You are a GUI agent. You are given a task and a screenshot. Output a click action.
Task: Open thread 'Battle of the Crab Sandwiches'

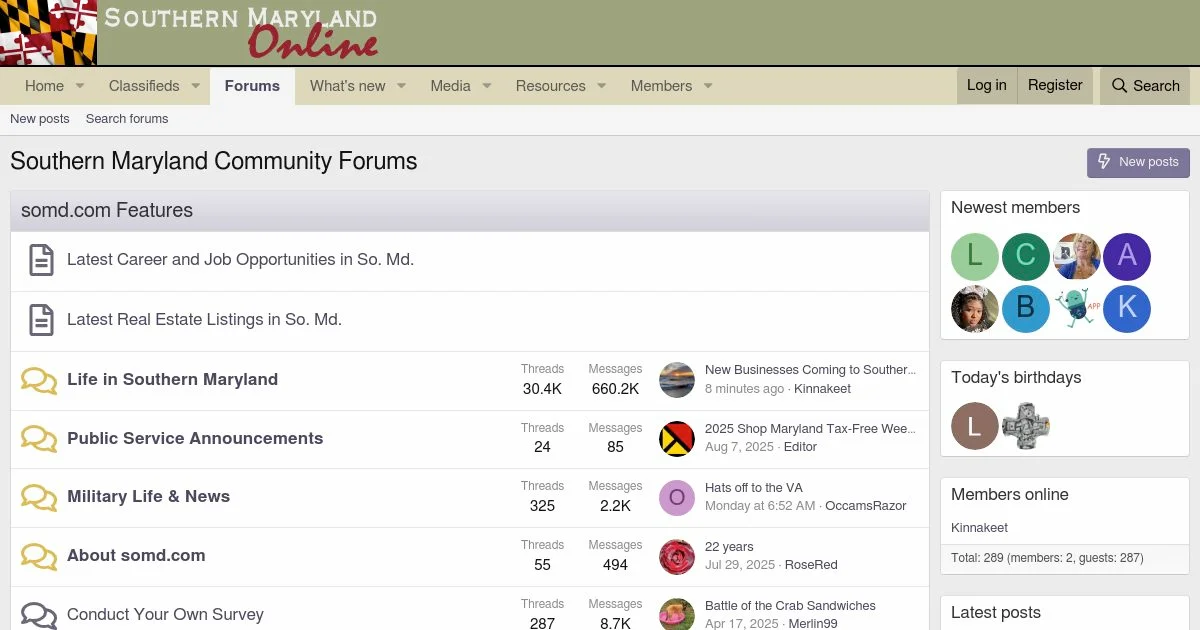tap(790, 606)
